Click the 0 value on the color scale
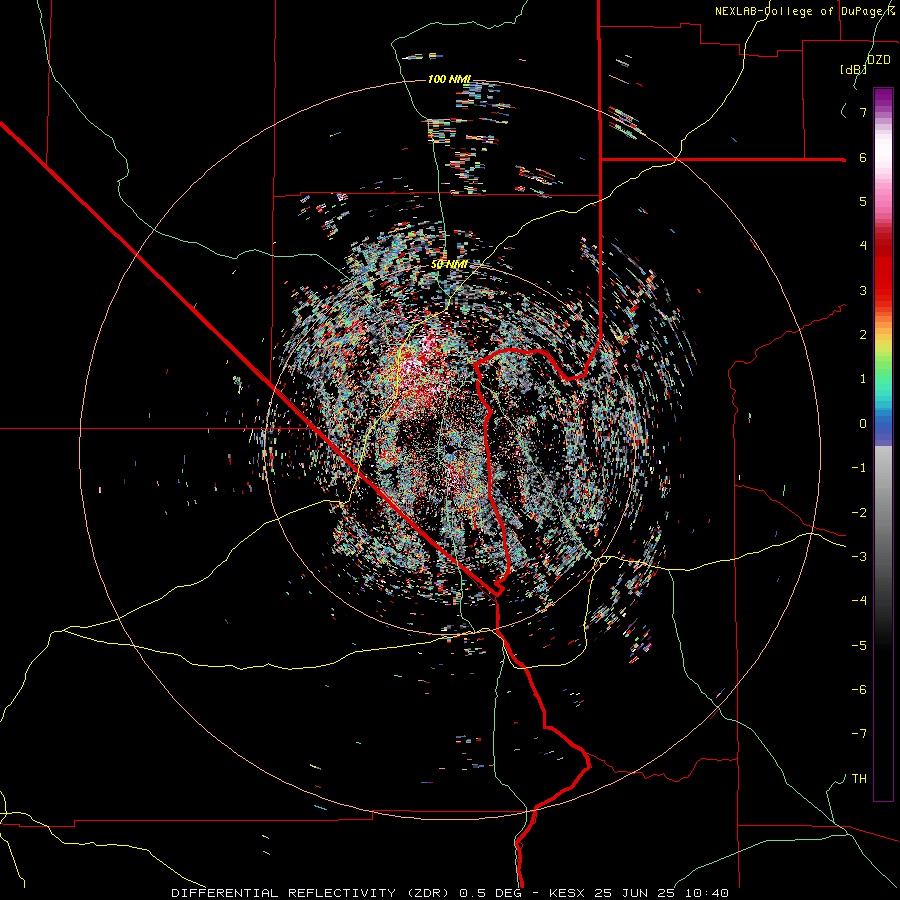 click(863, 424)
